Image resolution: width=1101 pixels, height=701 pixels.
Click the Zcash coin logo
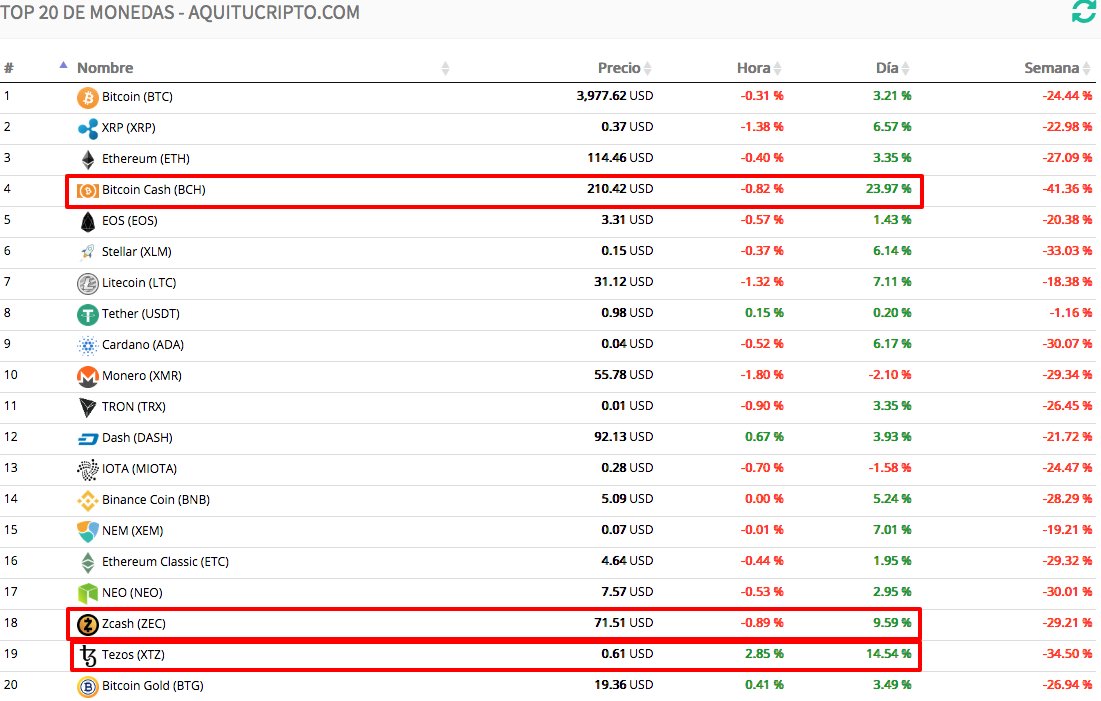tap(88, 624)
